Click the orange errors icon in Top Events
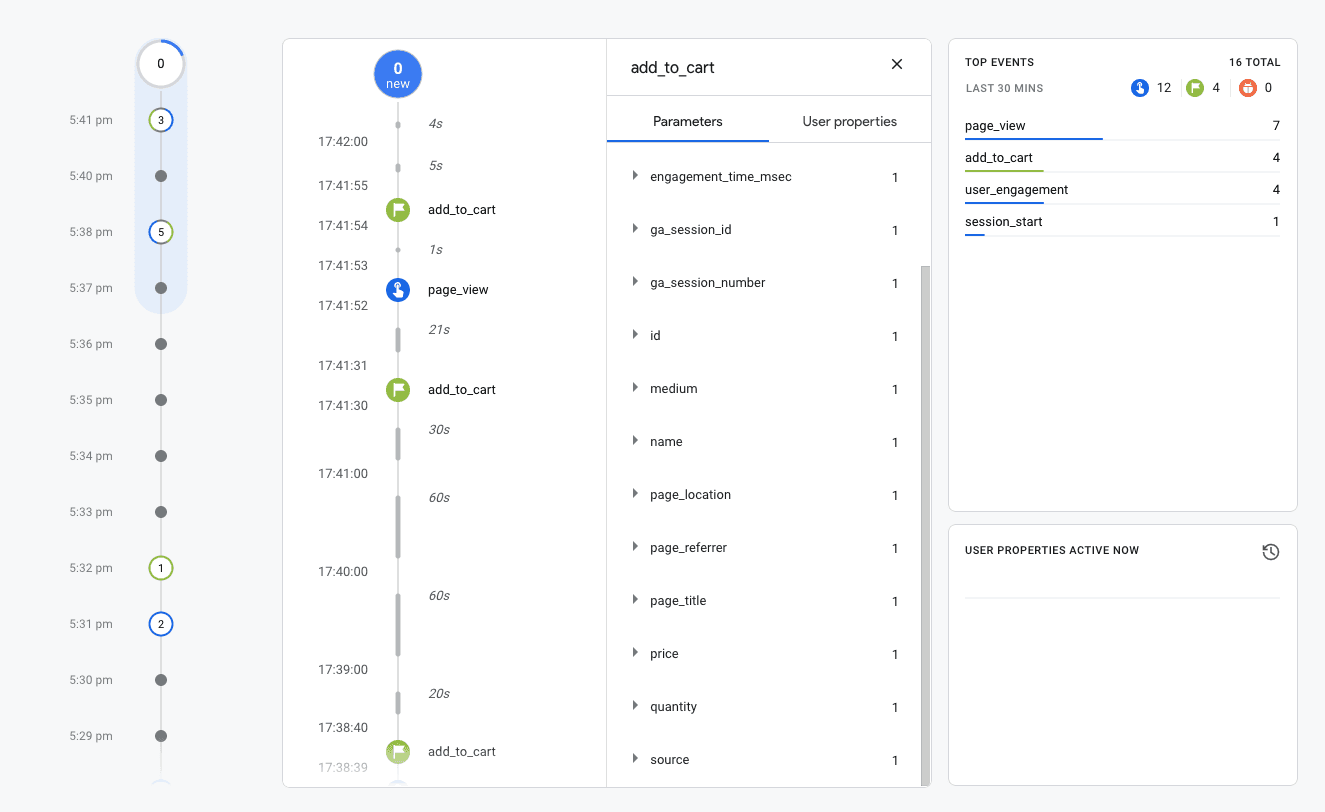This screenshot has height=812, width=1325. [1247, 88]
